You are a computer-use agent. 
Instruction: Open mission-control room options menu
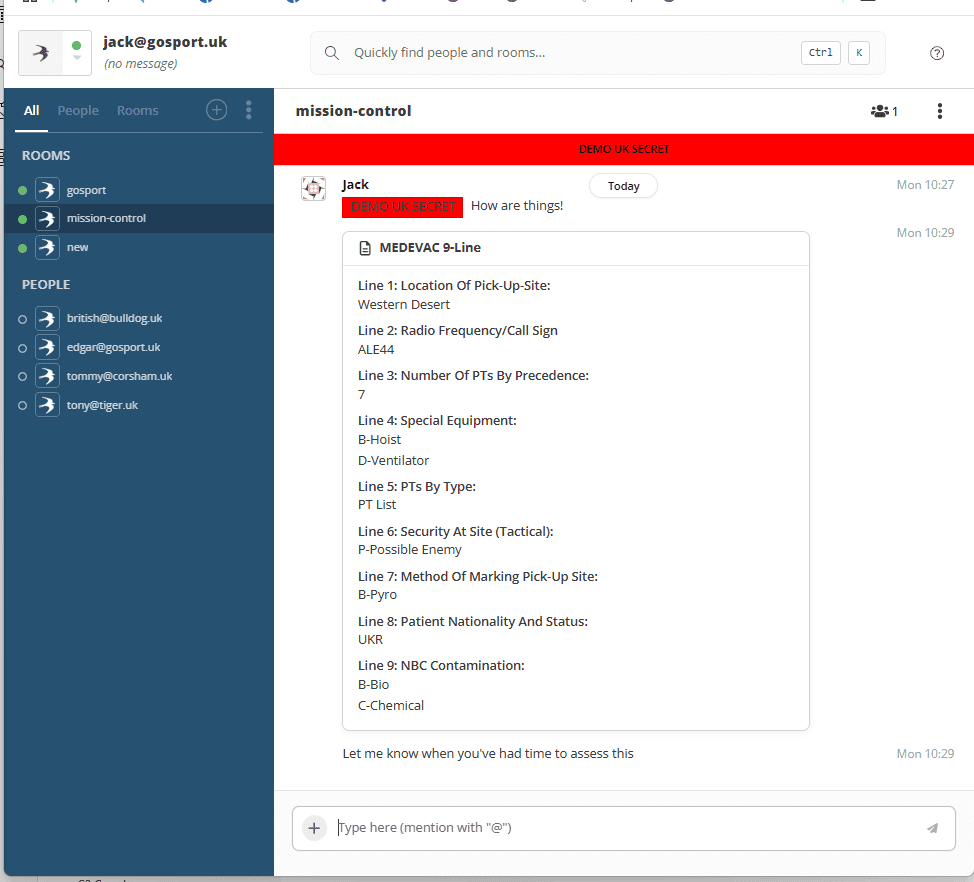939,111
